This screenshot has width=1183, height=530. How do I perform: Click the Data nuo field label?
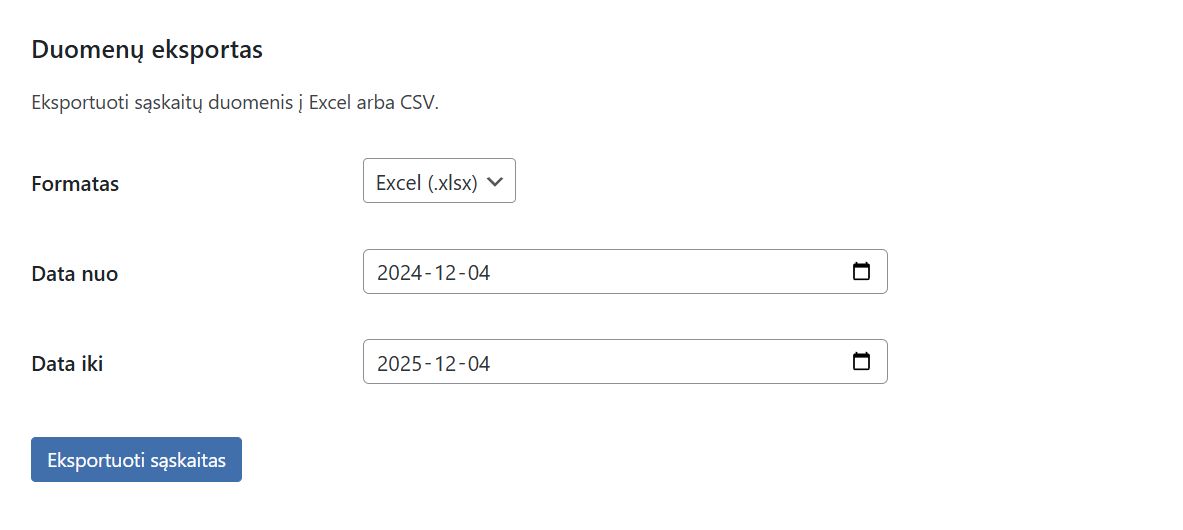click(75, 274)
